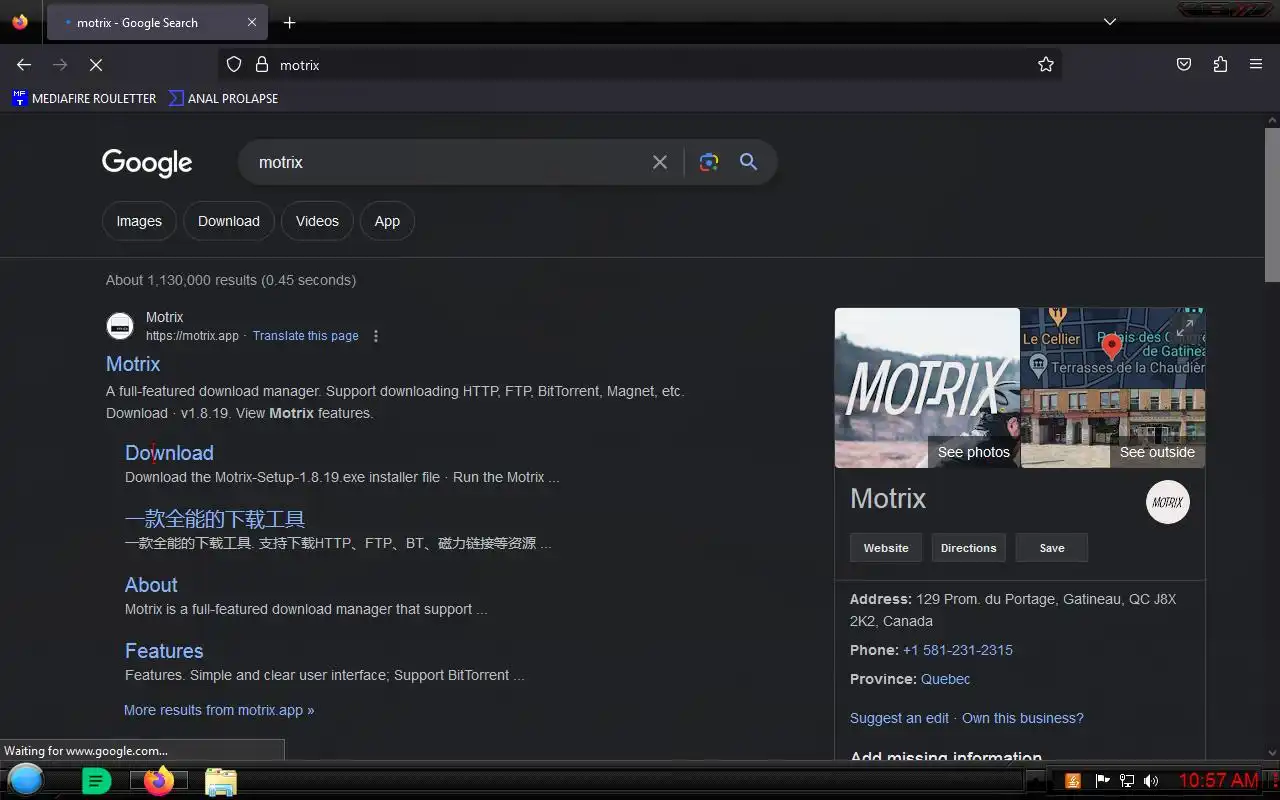Open Translate this page link
The width and height of the screenshot is (1280, 800).
coord(305,336)
